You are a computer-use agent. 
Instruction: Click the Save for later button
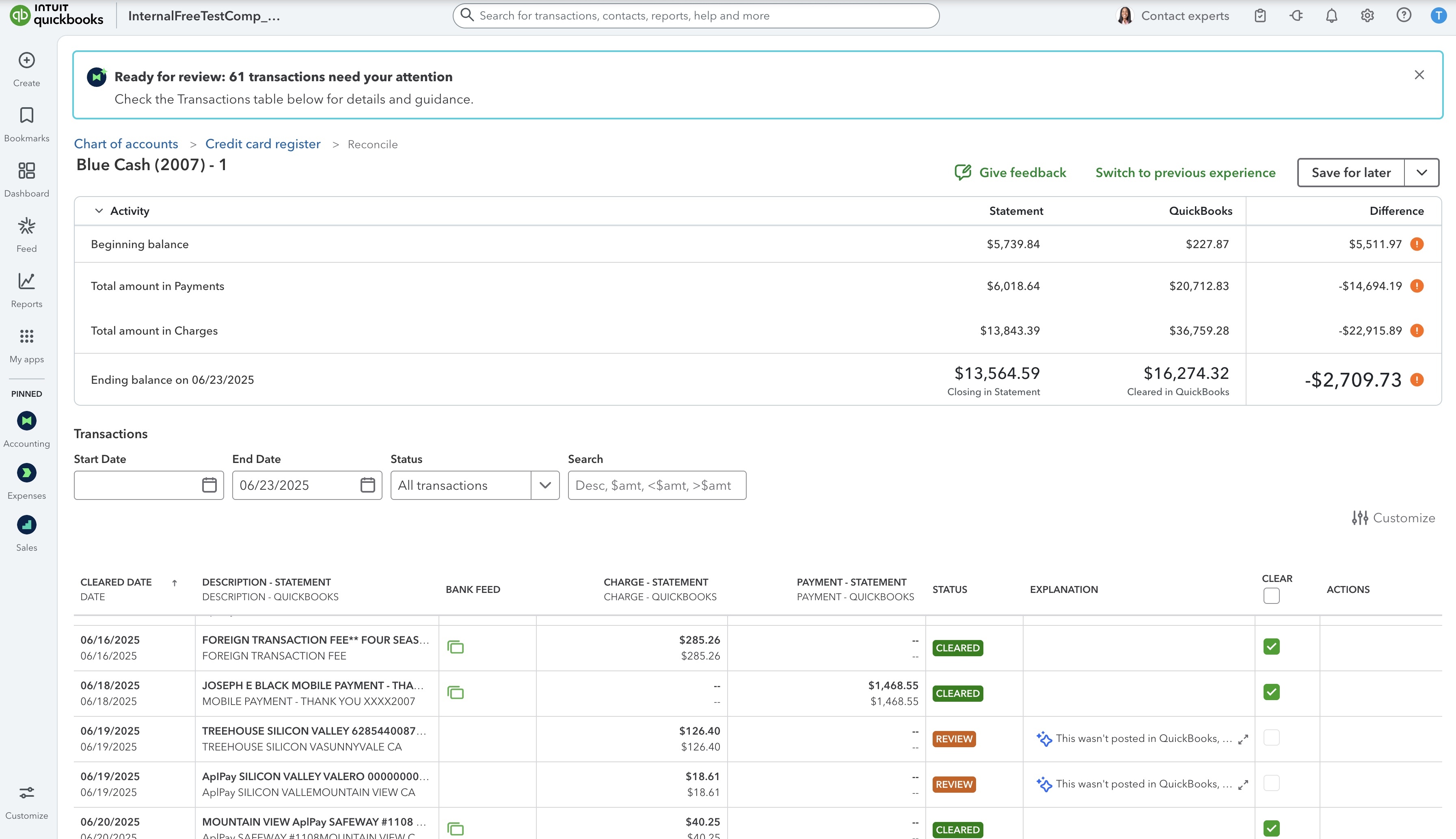[x=1350, y=172]
